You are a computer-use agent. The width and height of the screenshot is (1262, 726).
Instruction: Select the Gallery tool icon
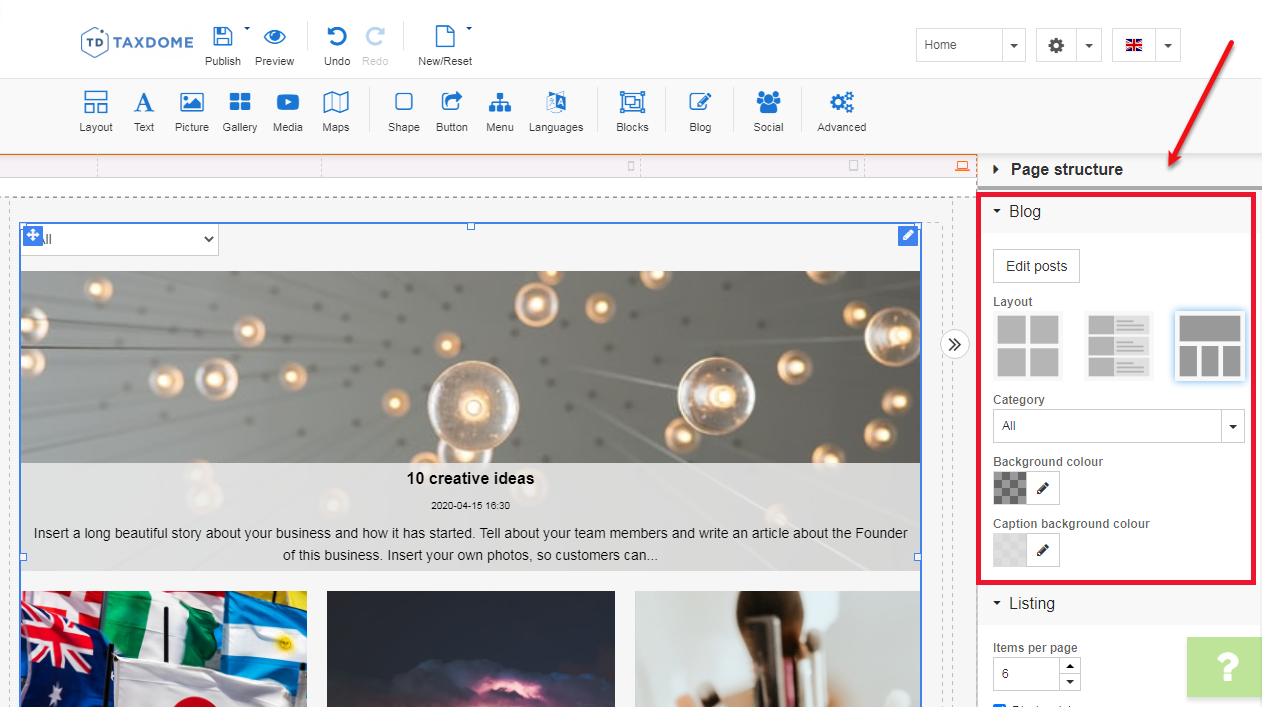pyautogui.click(x=240, y=102)
